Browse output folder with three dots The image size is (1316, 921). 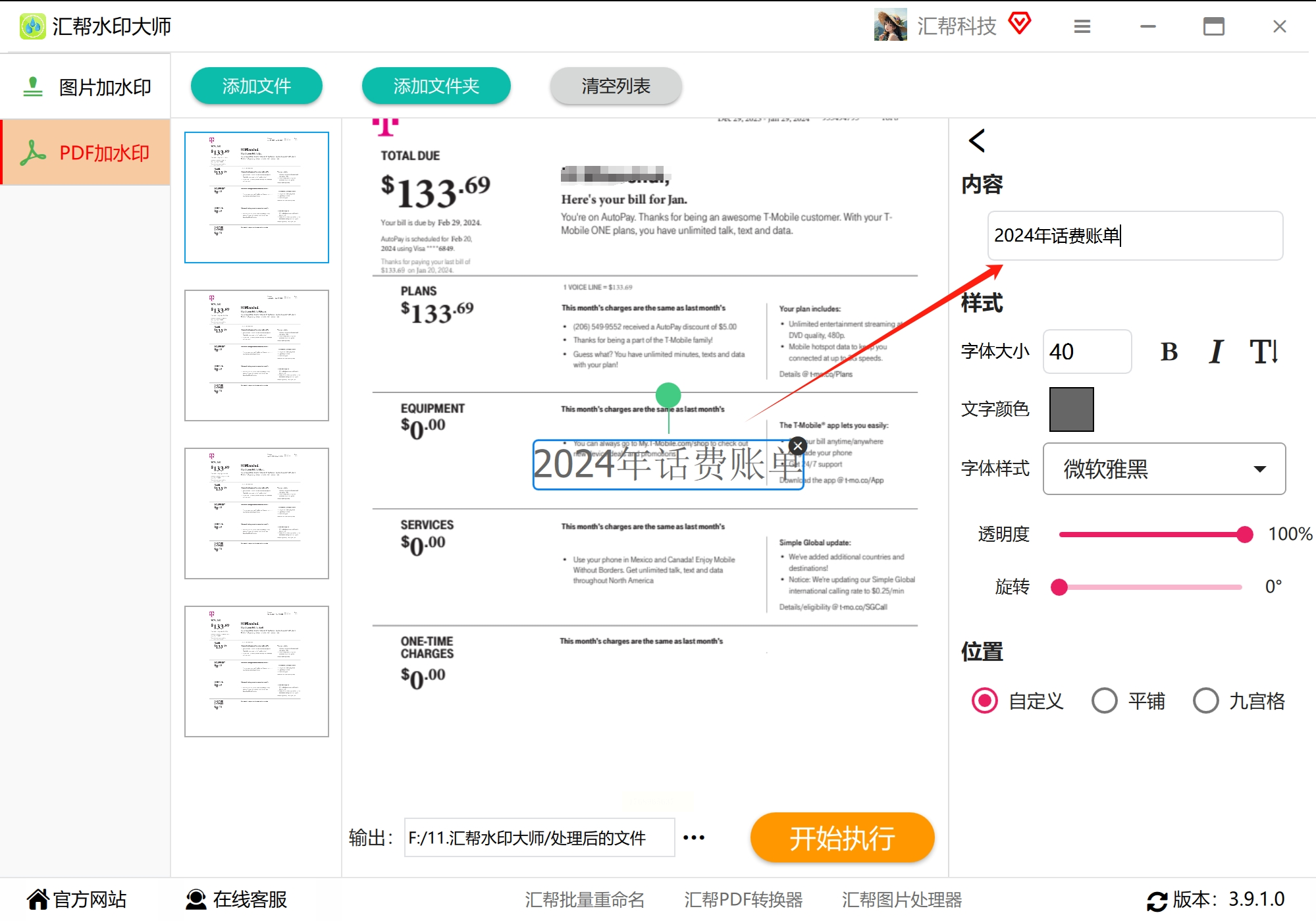[x=694, y=837]
